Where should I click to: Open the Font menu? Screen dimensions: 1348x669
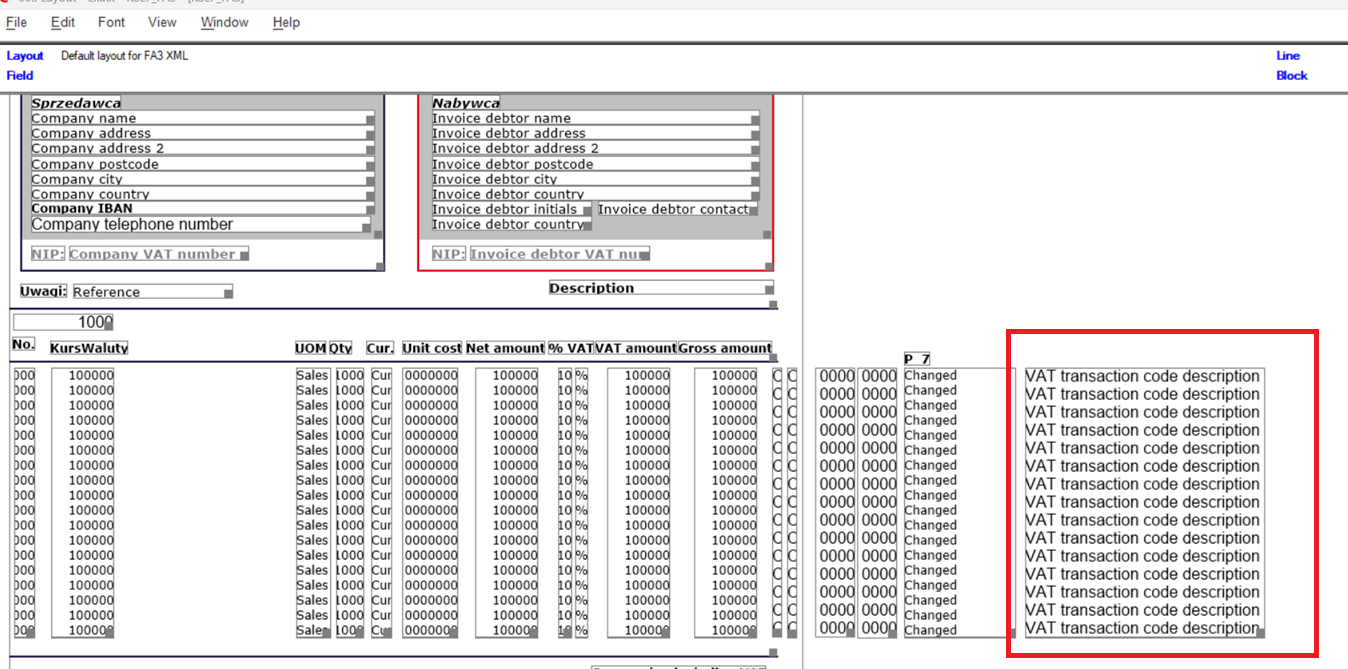tap(111, 22)
